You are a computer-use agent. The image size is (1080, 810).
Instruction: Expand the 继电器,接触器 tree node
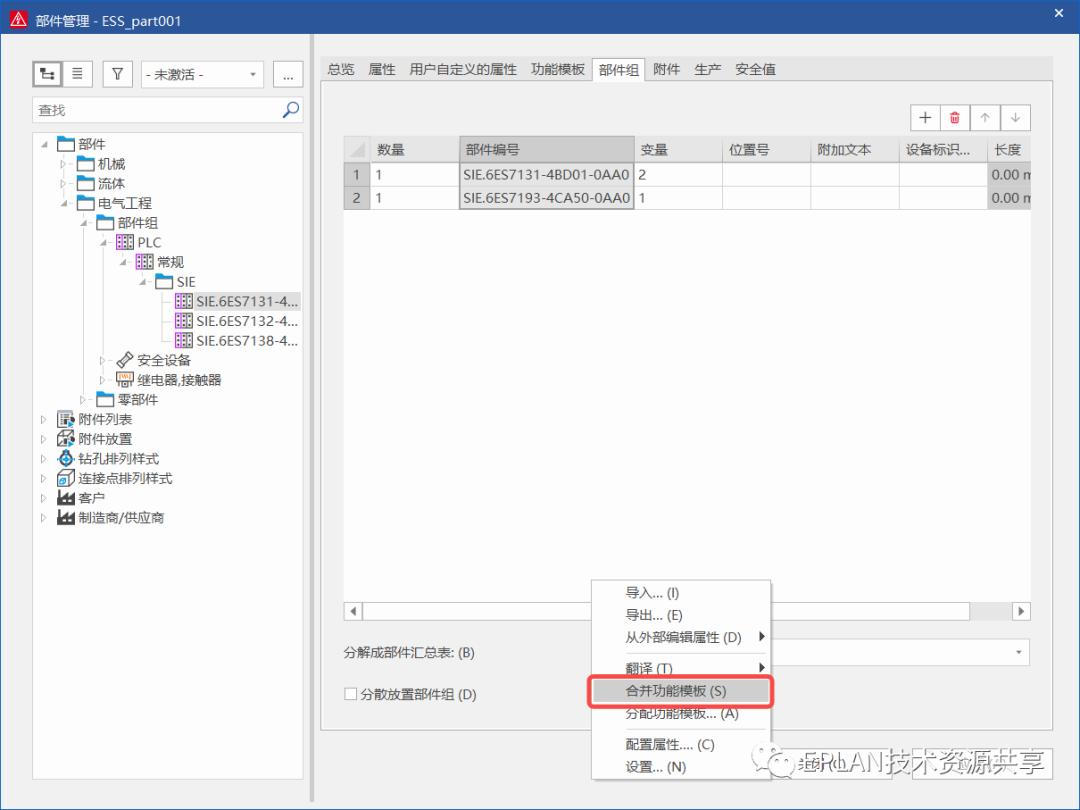104,379
